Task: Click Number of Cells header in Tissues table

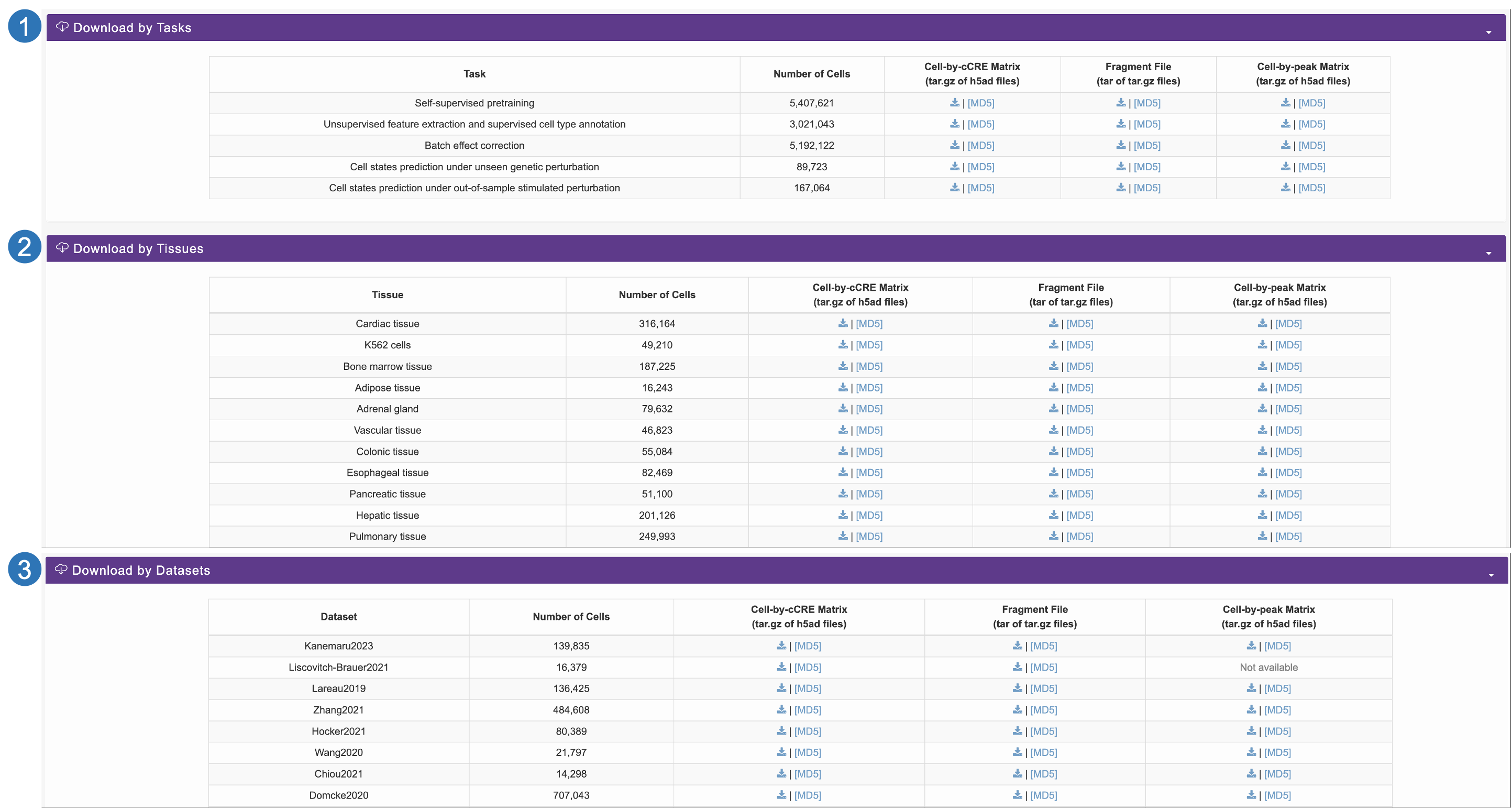Action: [x=656, y=294]
